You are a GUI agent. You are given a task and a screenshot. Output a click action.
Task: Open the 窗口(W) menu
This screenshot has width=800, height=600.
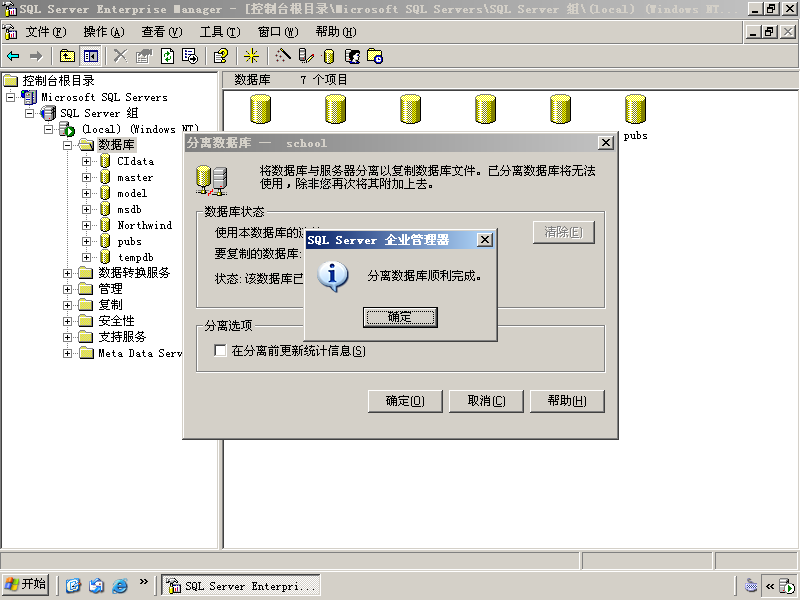(278, 32)
